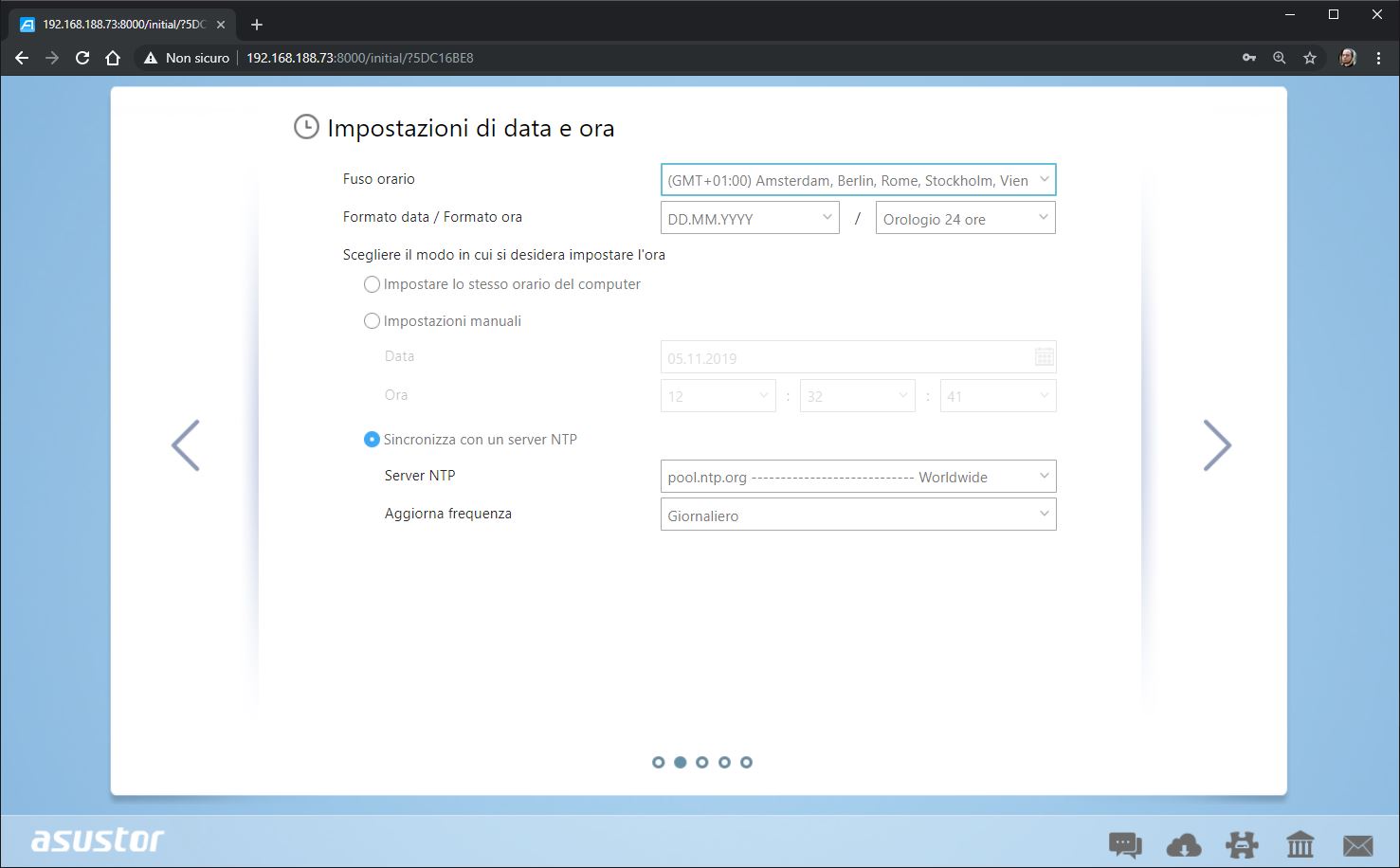Select Impostazioni manuali radio button
The image size is (1400, 868).
coord(373,321)
